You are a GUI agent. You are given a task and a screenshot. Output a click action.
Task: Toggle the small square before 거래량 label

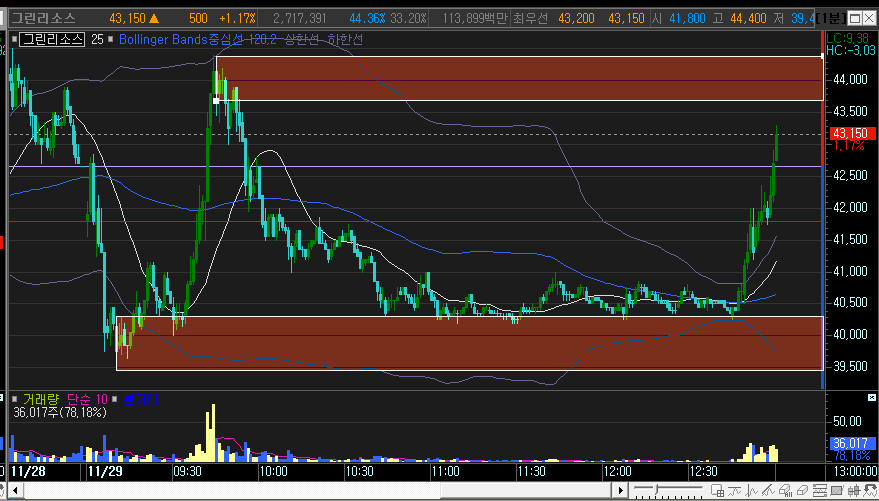coord(15,400)
